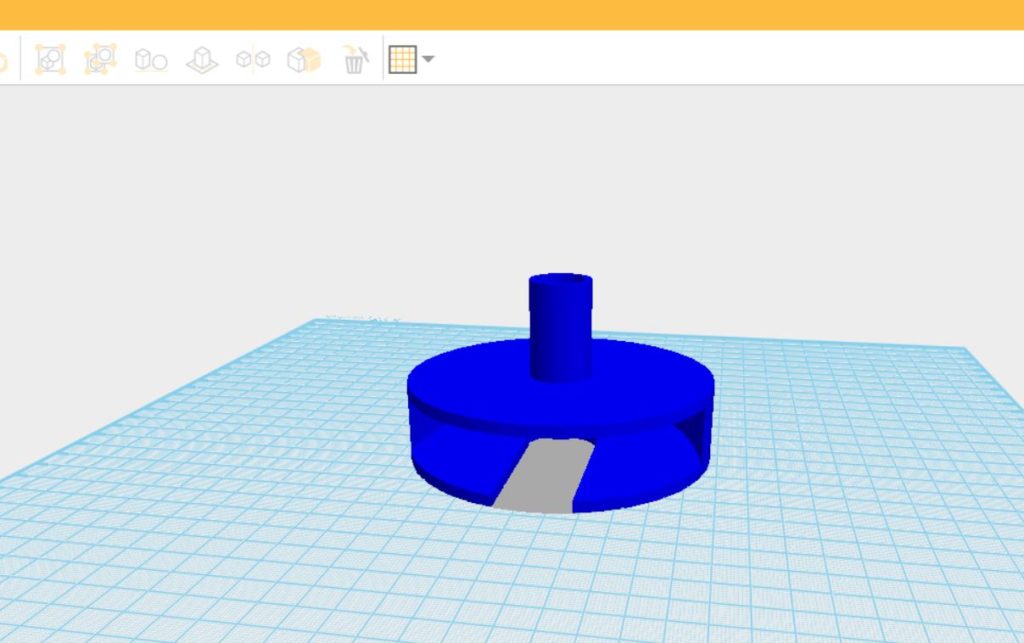Click the place on platform icon

coord(202,60)
